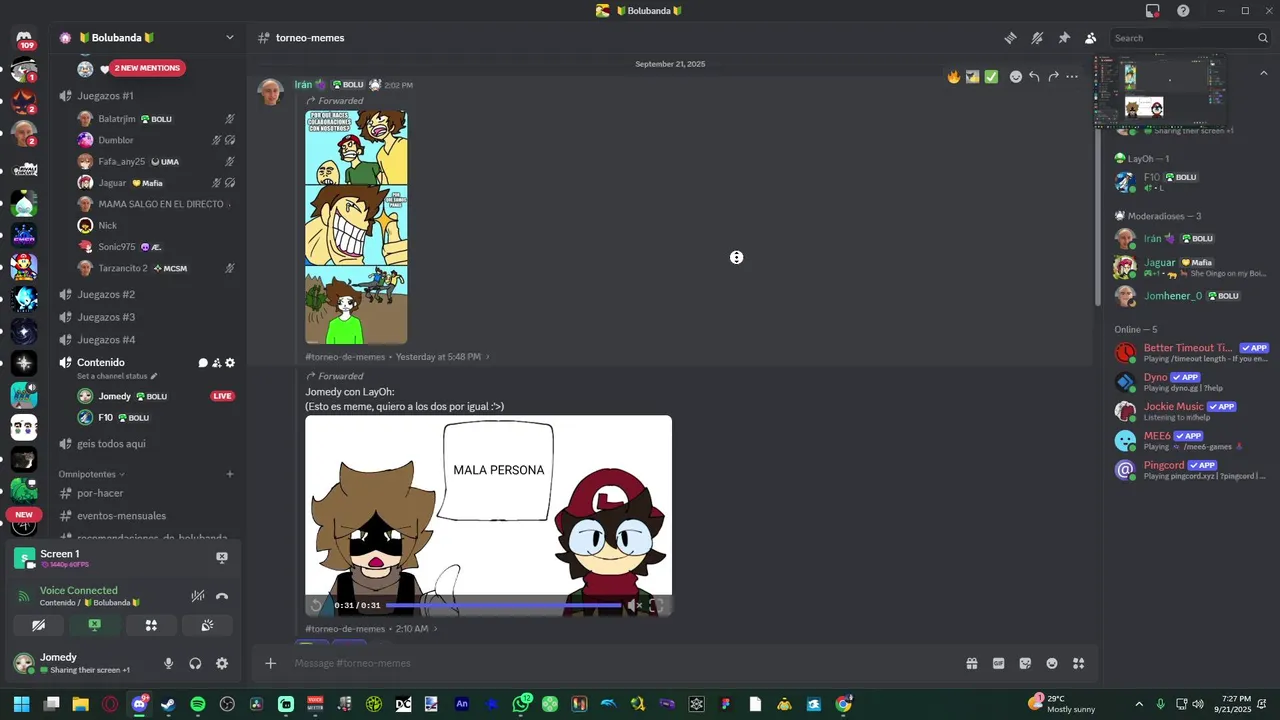Open chat for Contenido voice channel
This screenshot has width=1280, height=720.
click(203, 363)
